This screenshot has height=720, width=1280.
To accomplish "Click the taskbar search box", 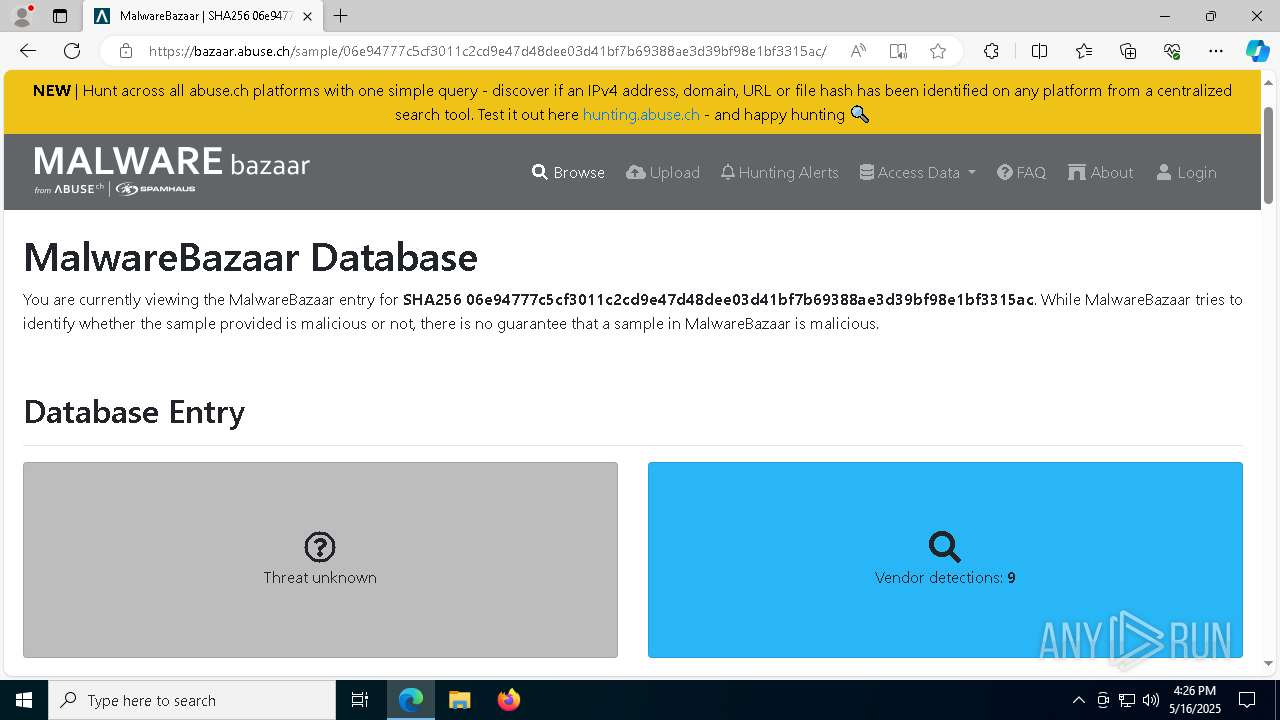I will tap(192, 700).
